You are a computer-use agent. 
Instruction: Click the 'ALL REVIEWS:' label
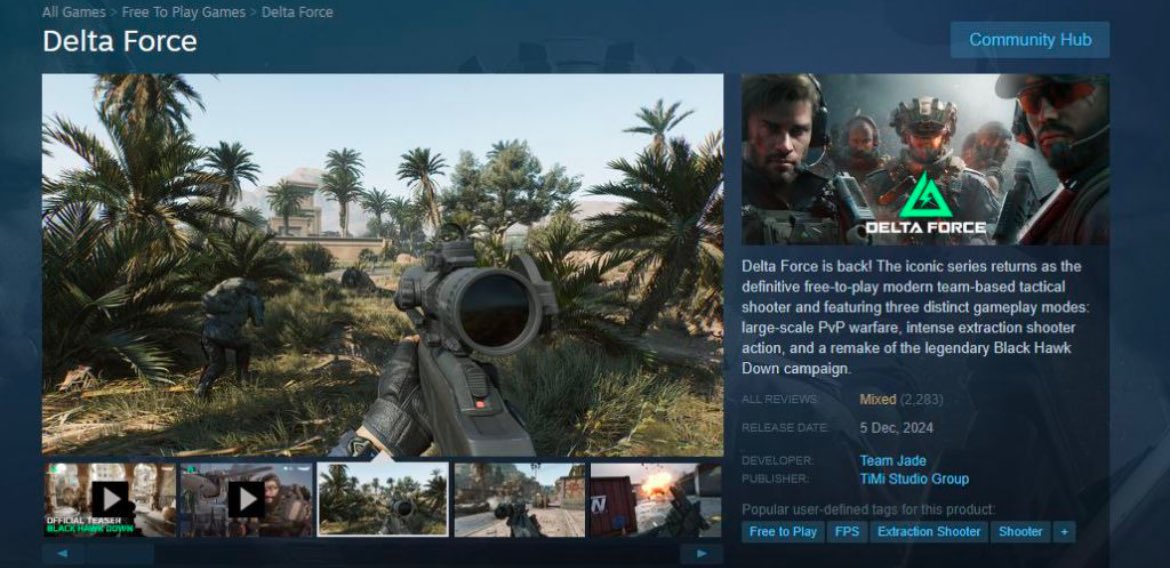pos(780,400)
